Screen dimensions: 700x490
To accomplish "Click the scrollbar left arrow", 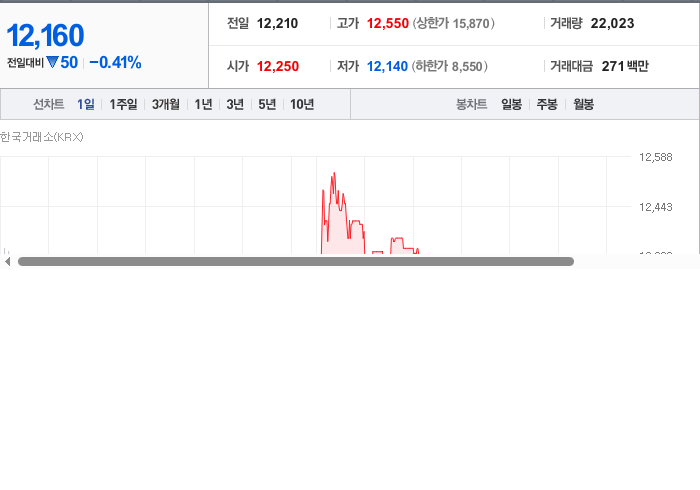I will point(7,262).
